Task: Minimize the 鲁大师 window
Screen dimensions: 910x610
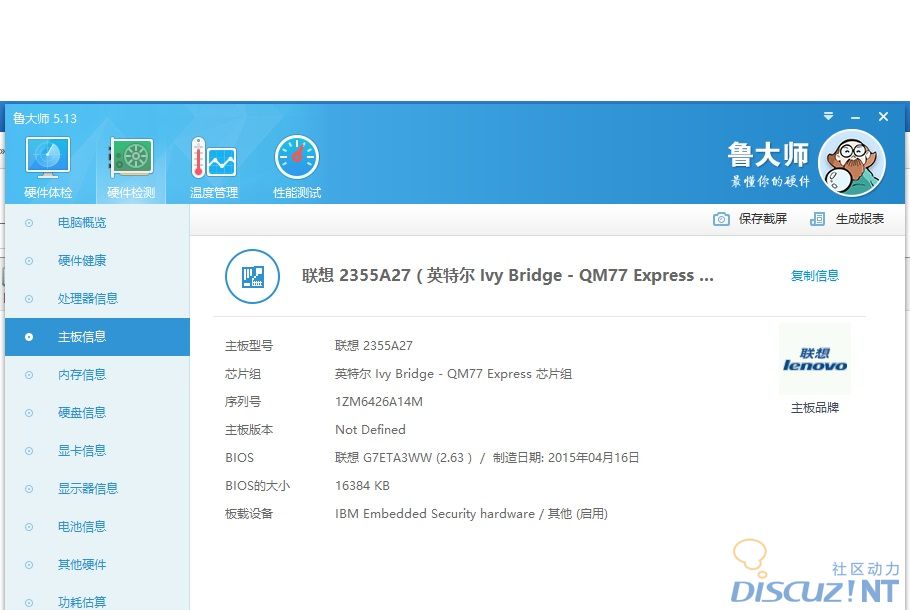Action: 855,117
